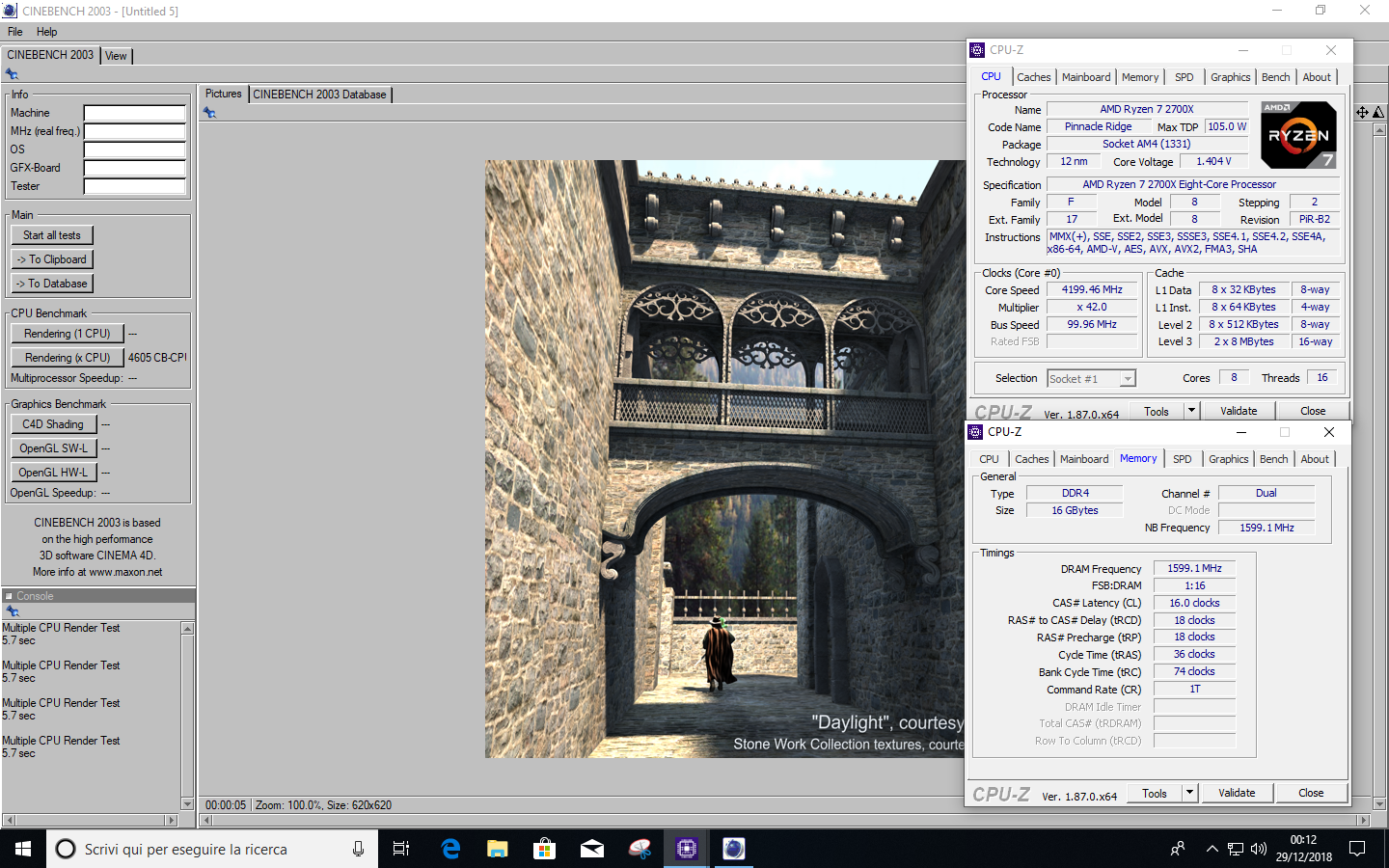Click the GFX-Board input field
This screenshot has width=1389, height=868.
coord(135,168)
